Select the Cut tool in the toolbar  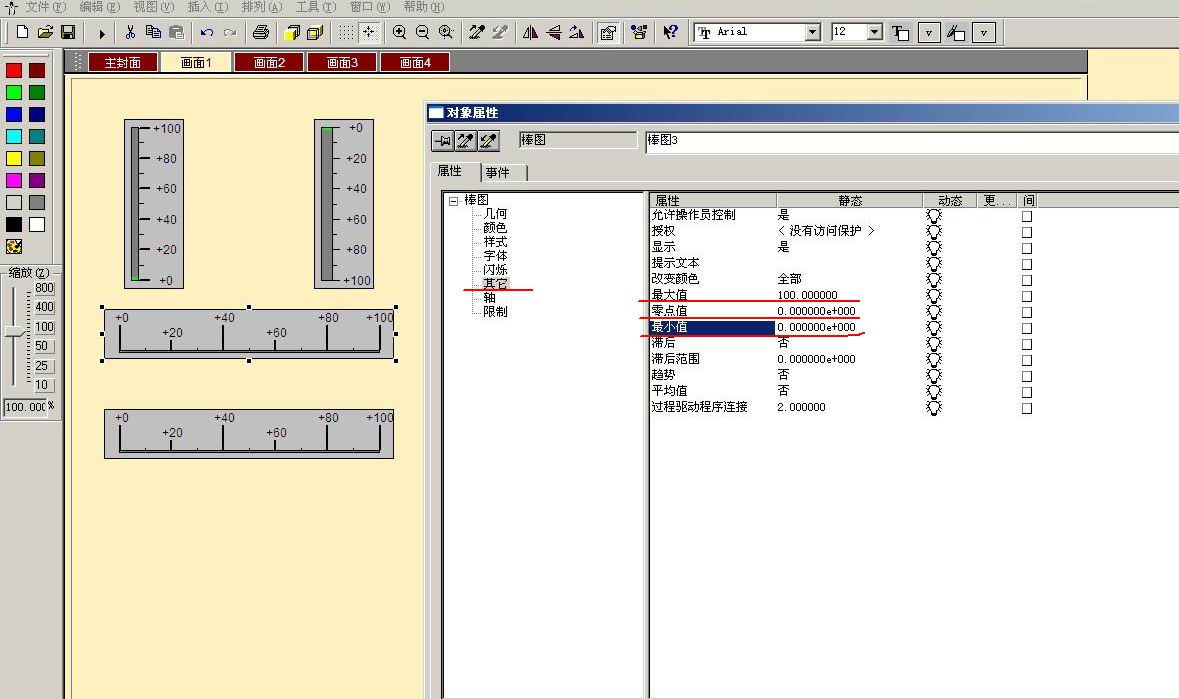pyautogui.click(x=130, y=32)
